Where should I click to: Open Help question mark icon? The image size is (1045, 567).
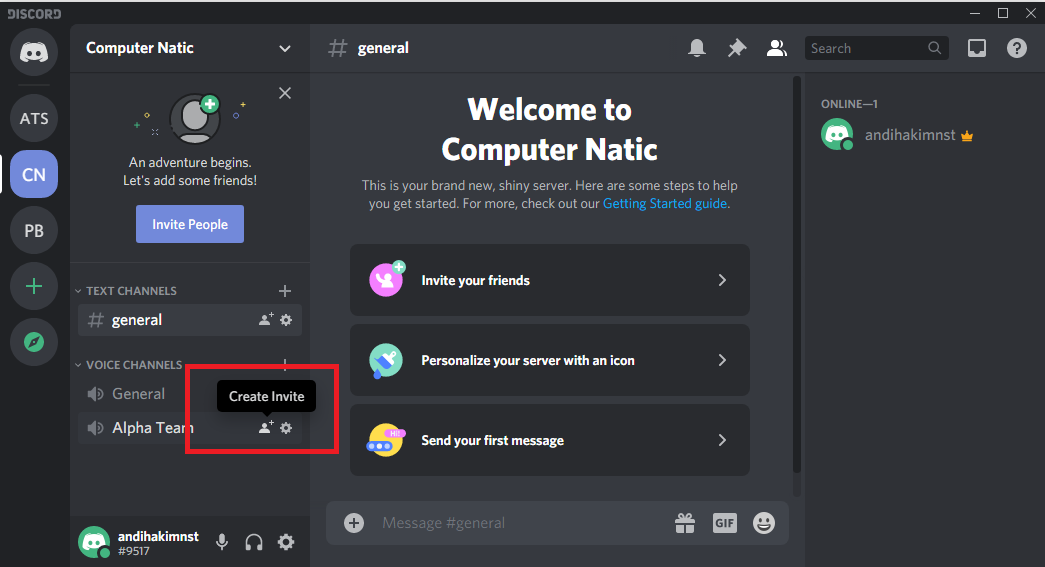[x=1017, y=48]
